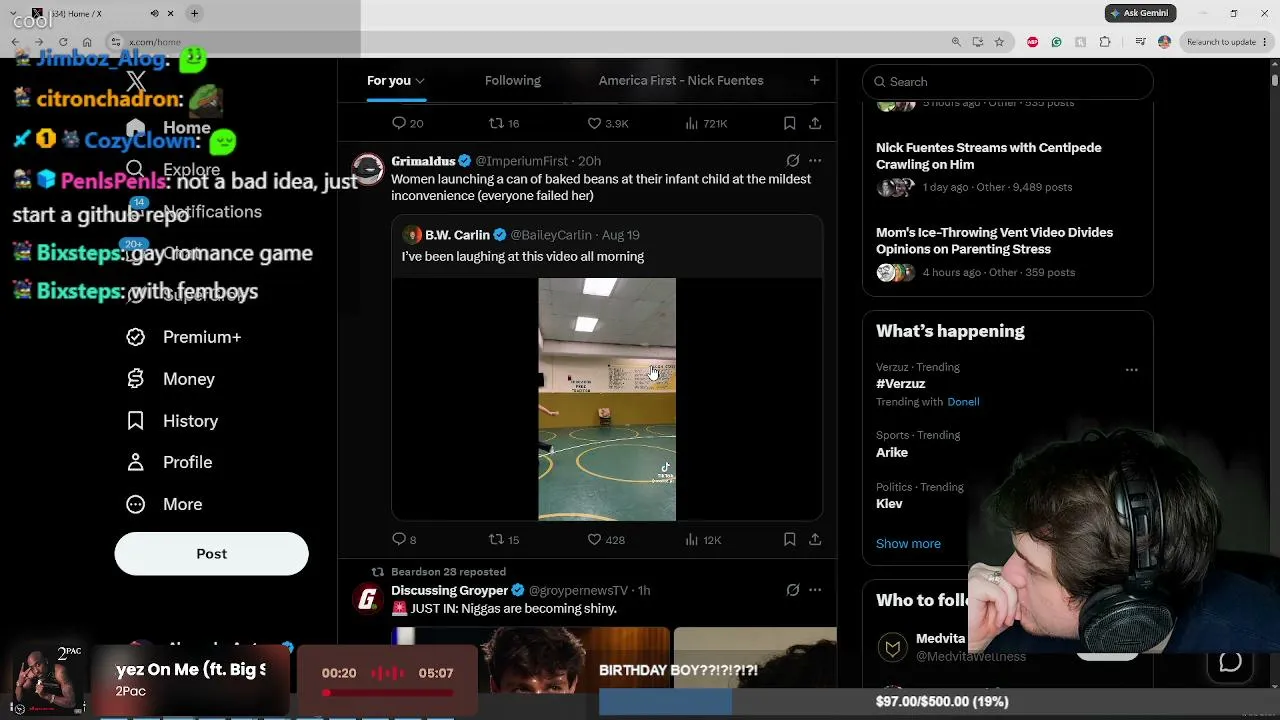View analytics of the 12K views post
This screenshot has width=1280, height=720.
click(703, 540)
